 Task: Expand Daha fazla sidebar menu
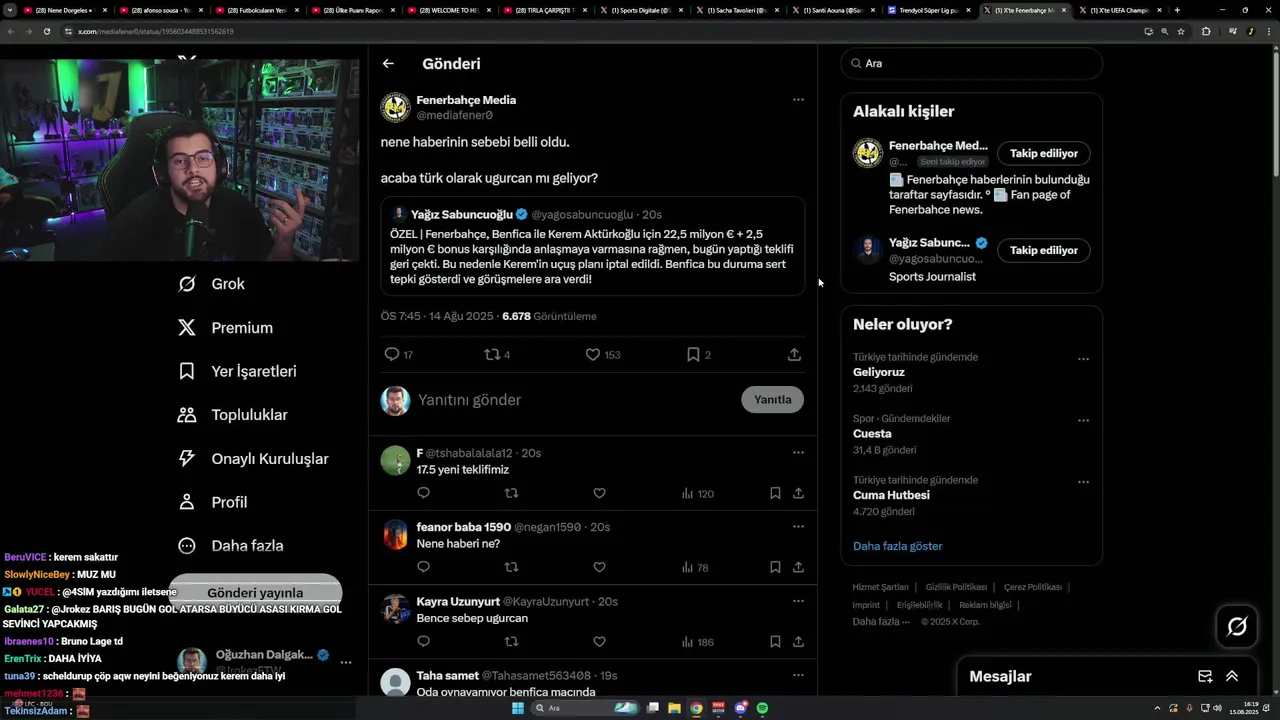230,546
